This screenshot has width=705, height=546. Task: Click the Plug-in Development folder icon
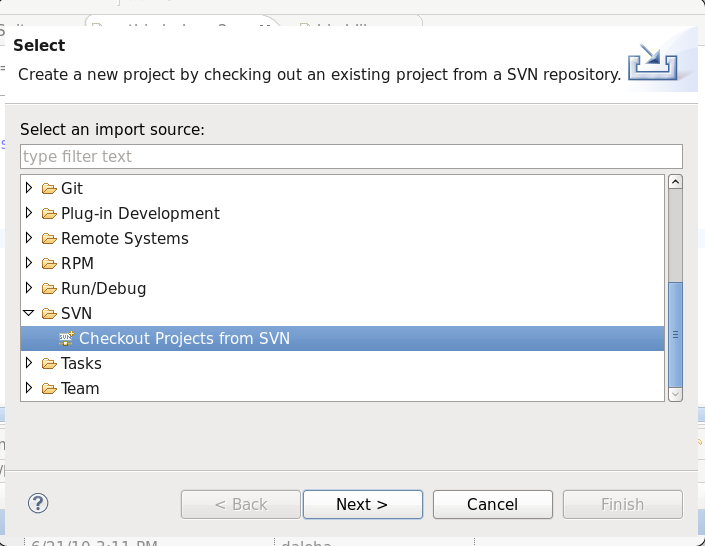[x=49, y=214]
